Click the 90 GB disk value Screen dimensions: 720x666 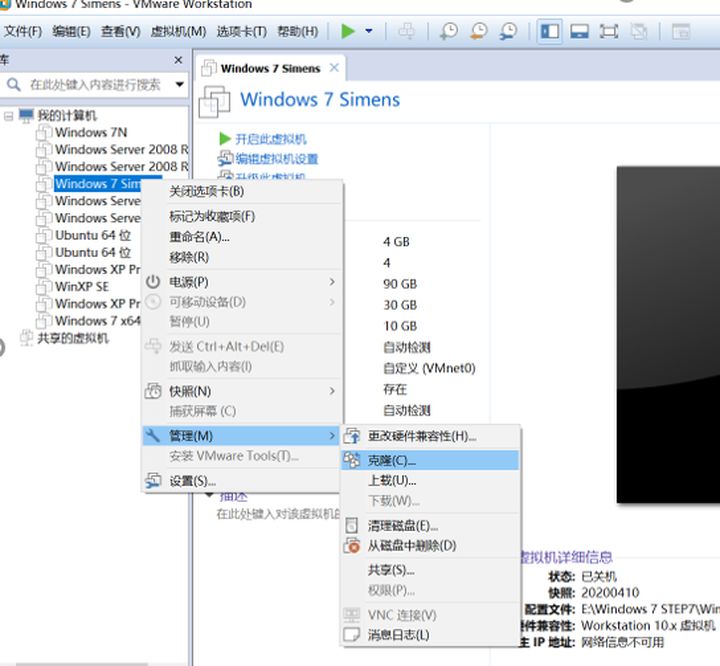coord(400,284)
